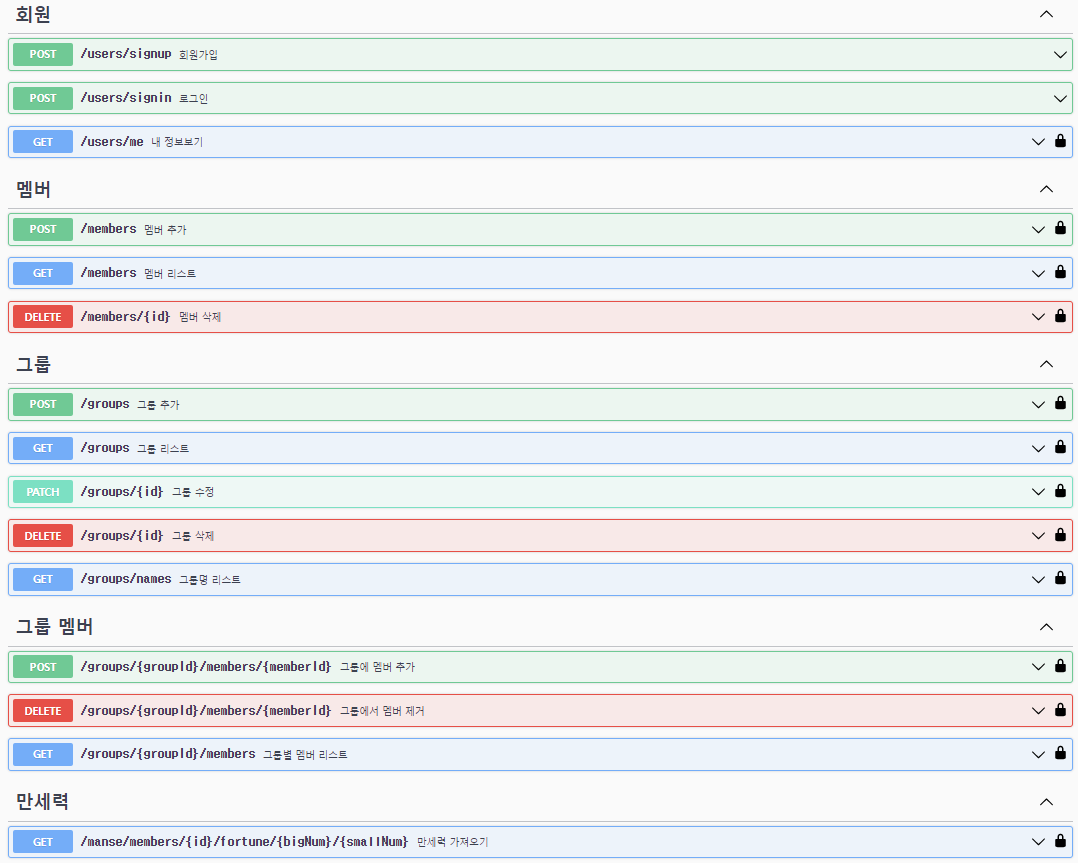Click GET badge for /groups 그룹 리스트
This screenshot has width=1078, height=863.
pyautogui.click(x=43, y=448)
